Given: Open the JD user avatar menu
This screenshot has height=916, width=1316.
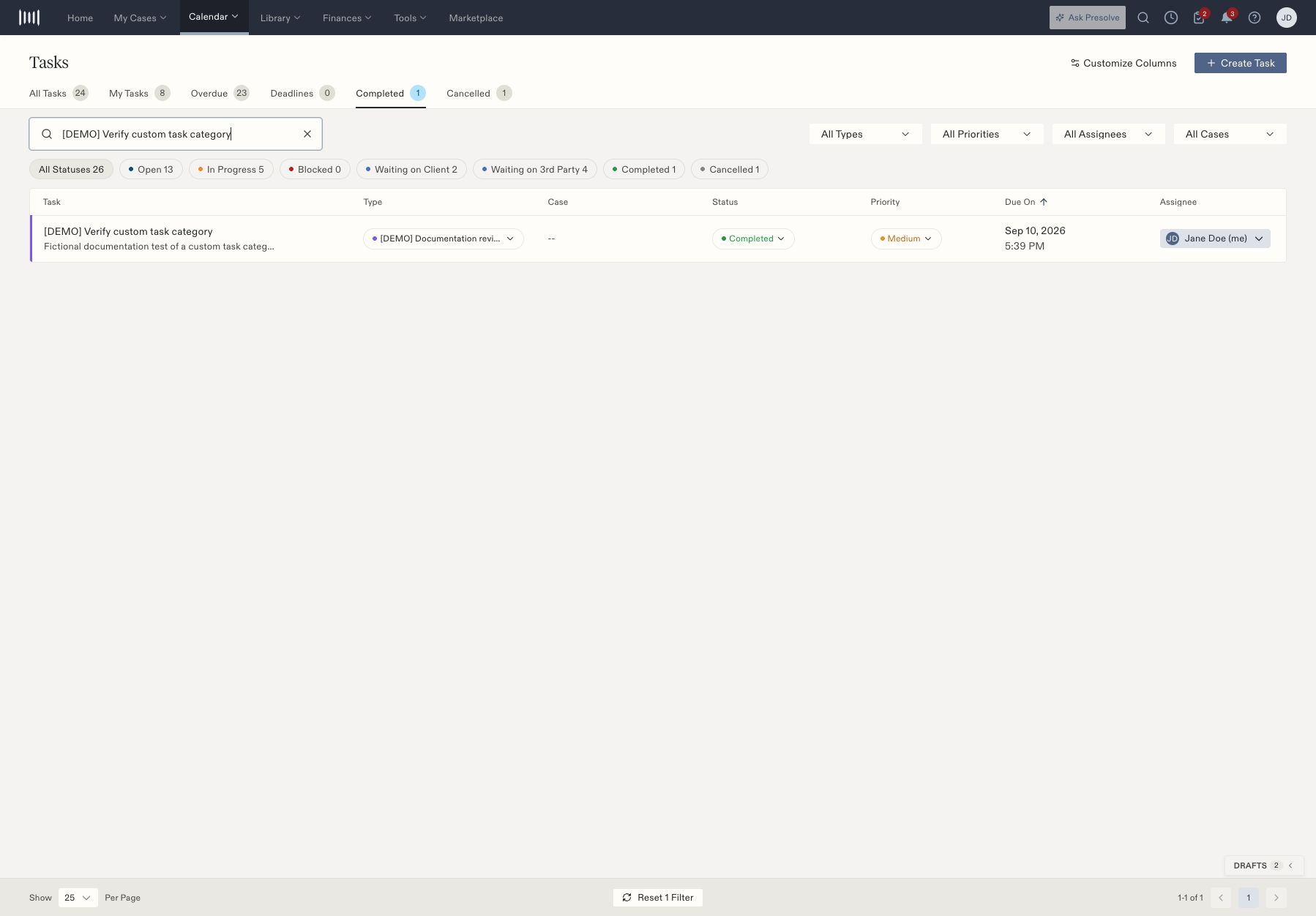Looking at the screenshot, I should pos(1287,18).
